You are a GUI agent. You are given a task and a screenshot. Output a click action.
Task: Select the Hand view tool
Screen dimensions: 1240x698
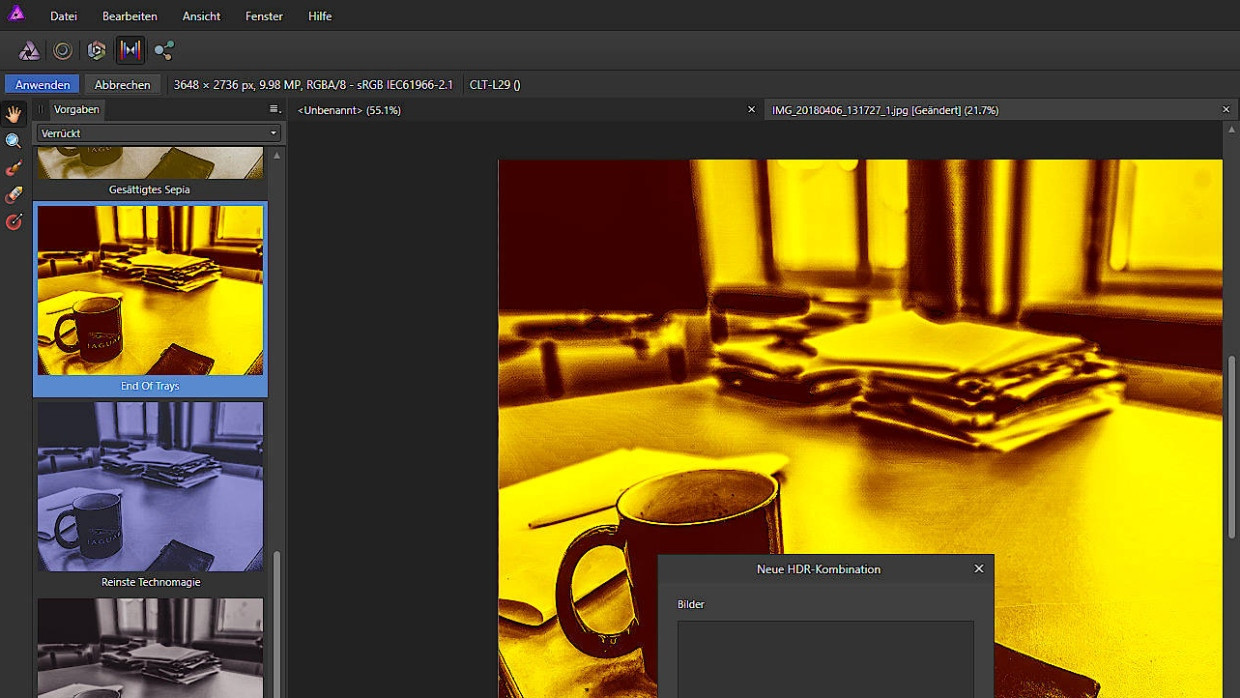[14, 114]
